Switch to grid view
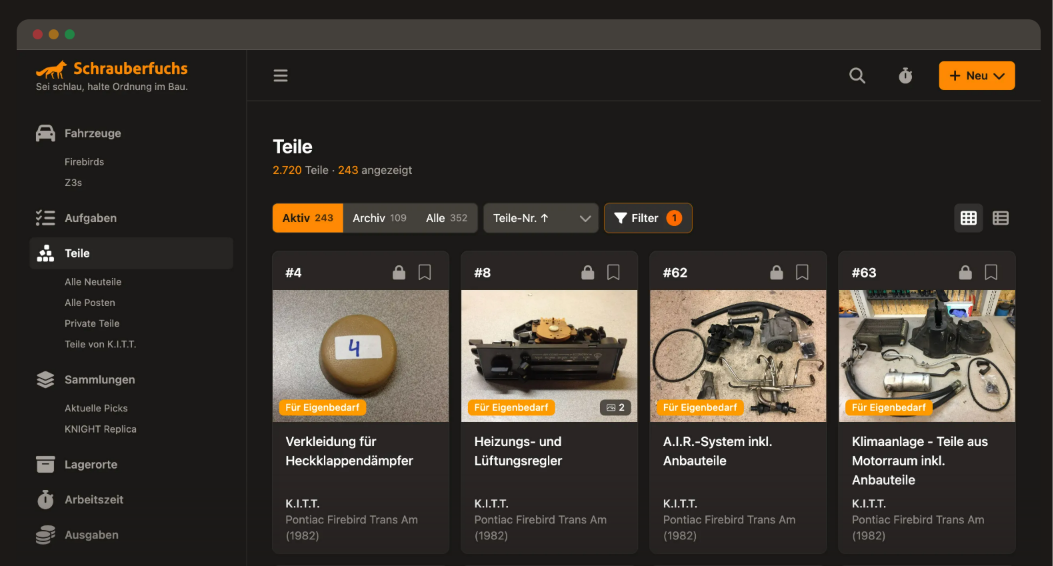This screenshot has width=1053, height=566. (968, 218)
